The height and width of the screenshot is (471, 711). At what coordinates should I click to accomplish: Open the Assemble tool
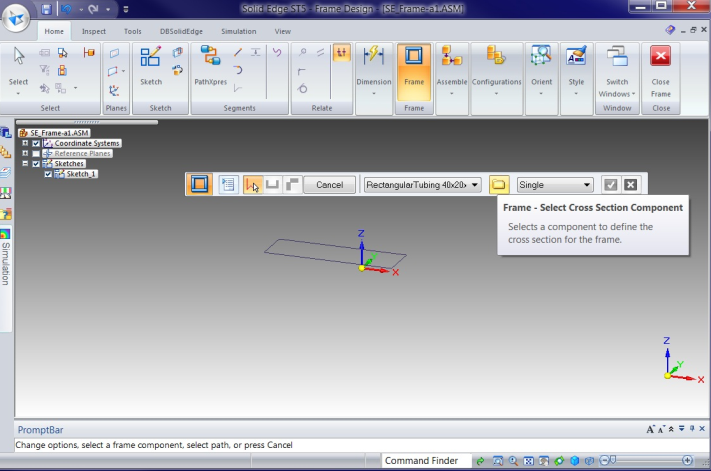452,68
